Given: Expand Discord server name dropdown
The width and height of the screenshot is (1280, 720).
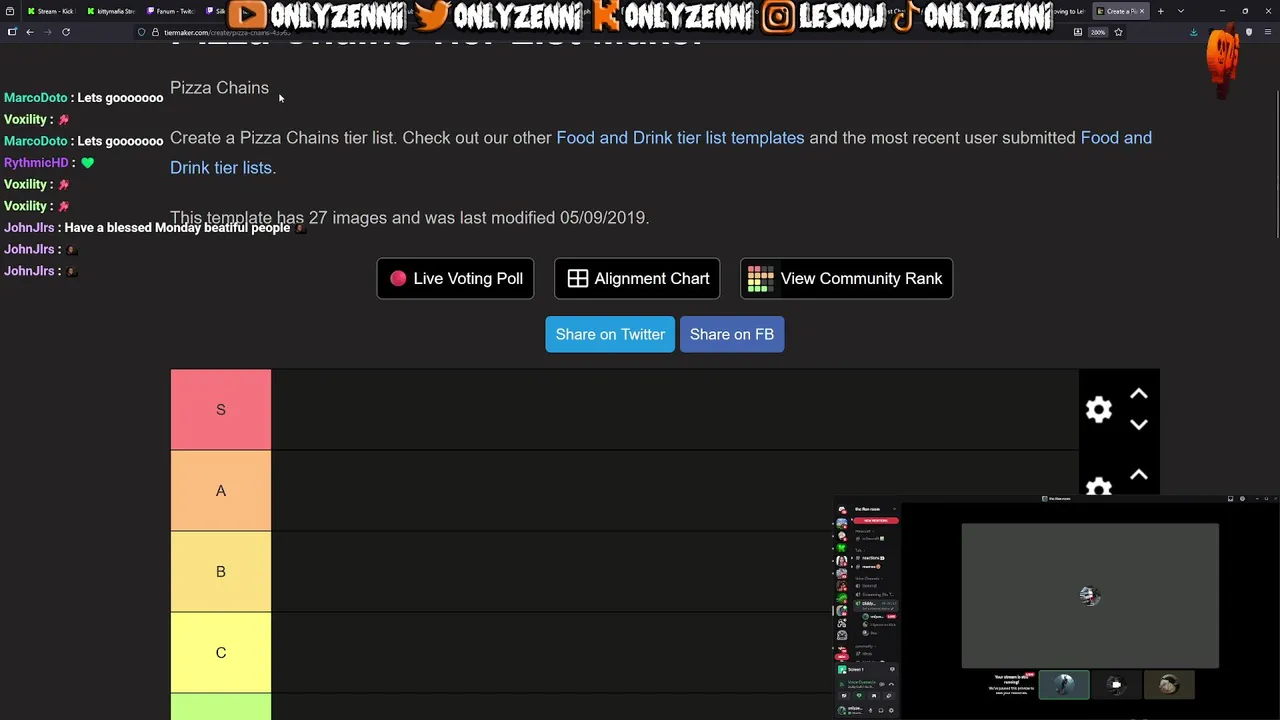Looking at the screenshot, I should [x=893, y=509].
